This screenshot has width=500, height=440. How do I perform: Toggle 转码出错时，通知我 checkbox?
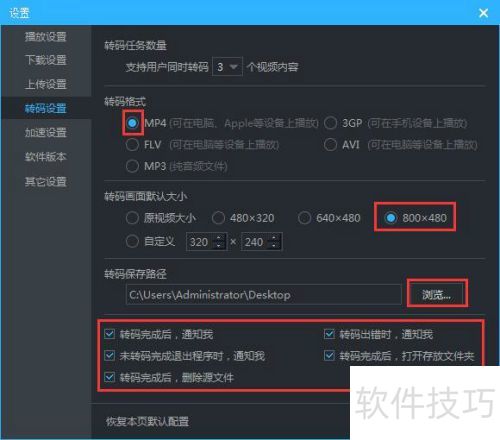click(329, 334)
